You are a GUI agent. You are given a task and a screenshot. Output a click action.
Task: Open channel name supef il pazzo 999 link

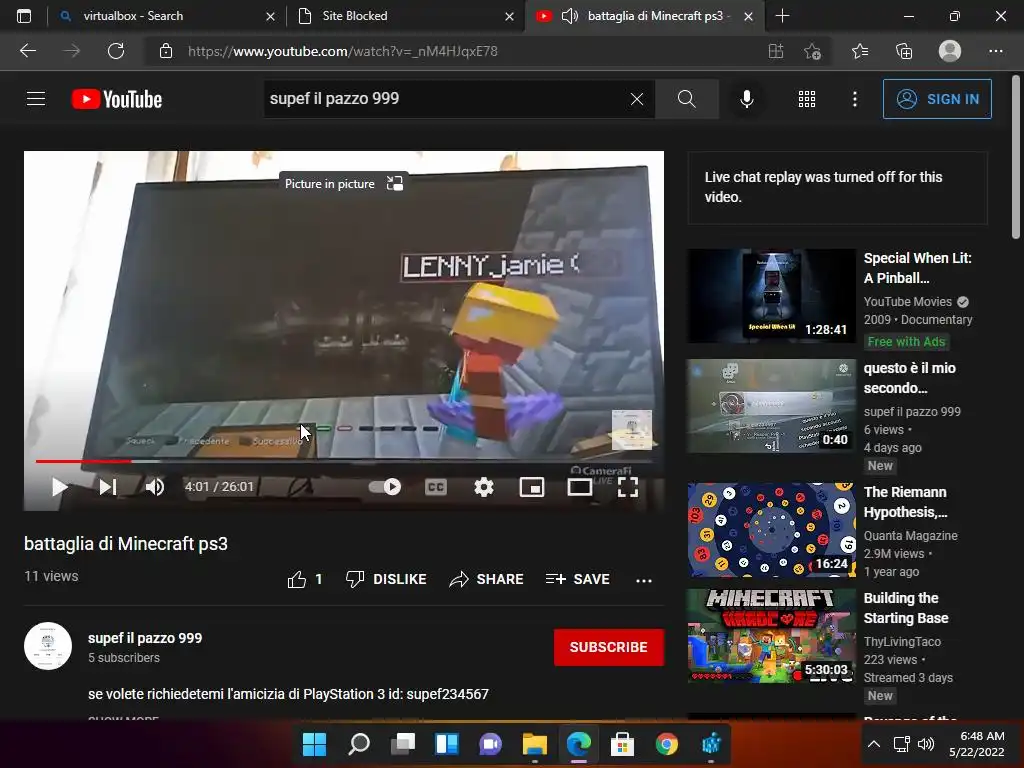pos(145,638)
